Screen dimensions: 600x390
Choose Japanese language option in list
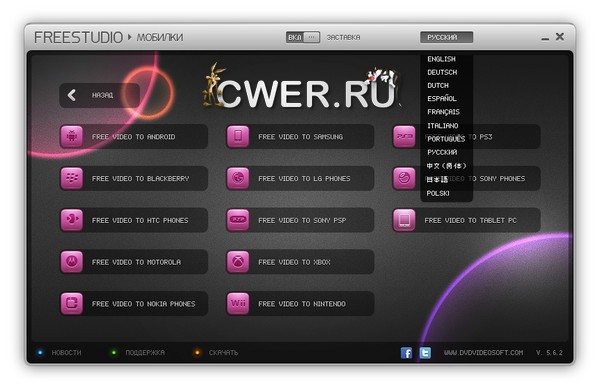pyautogui.click(x=437, y=179)
